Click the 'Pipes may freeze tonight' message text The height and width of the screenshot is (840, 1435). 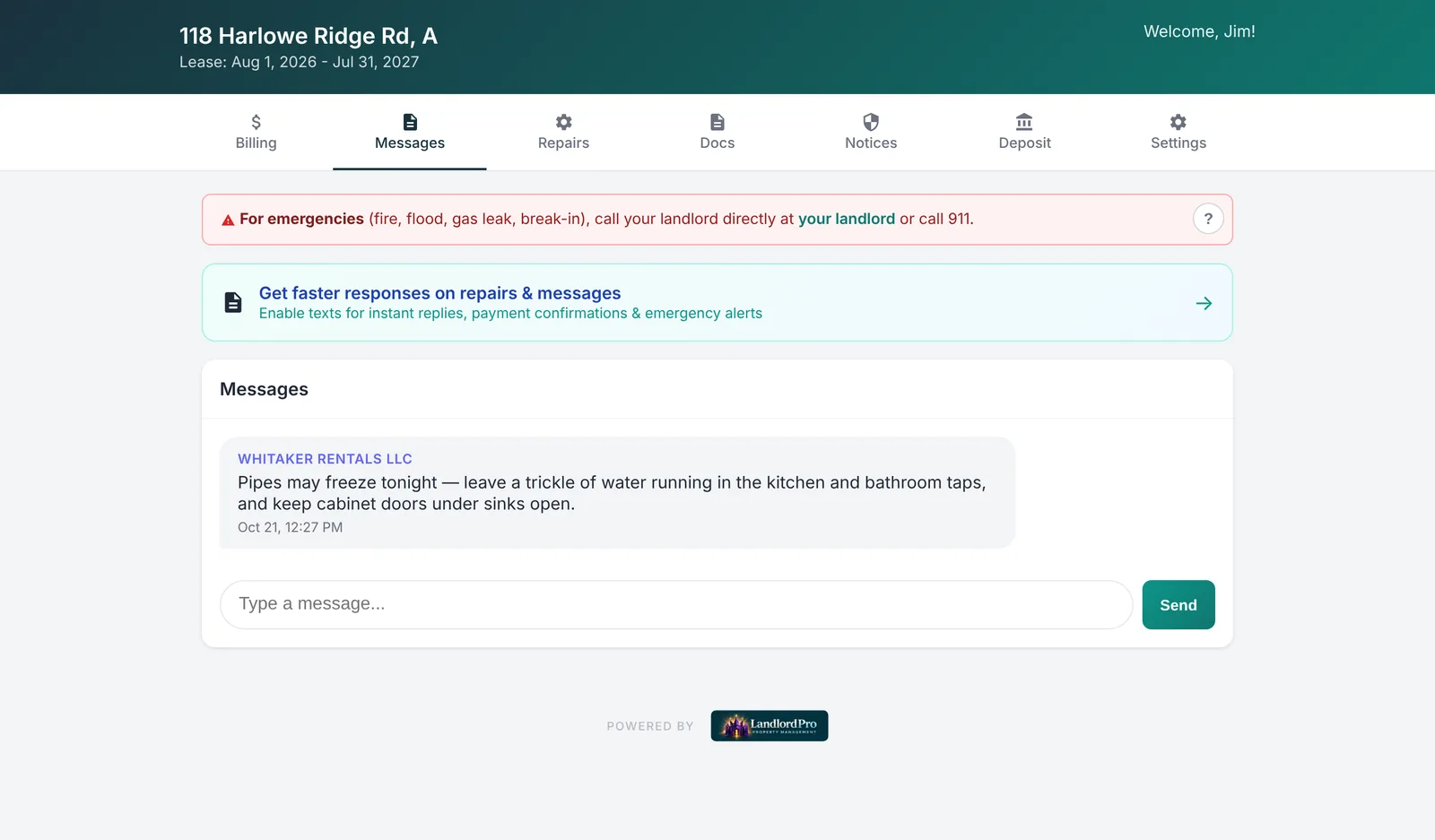pyautogui.click(x=612, y=493)
